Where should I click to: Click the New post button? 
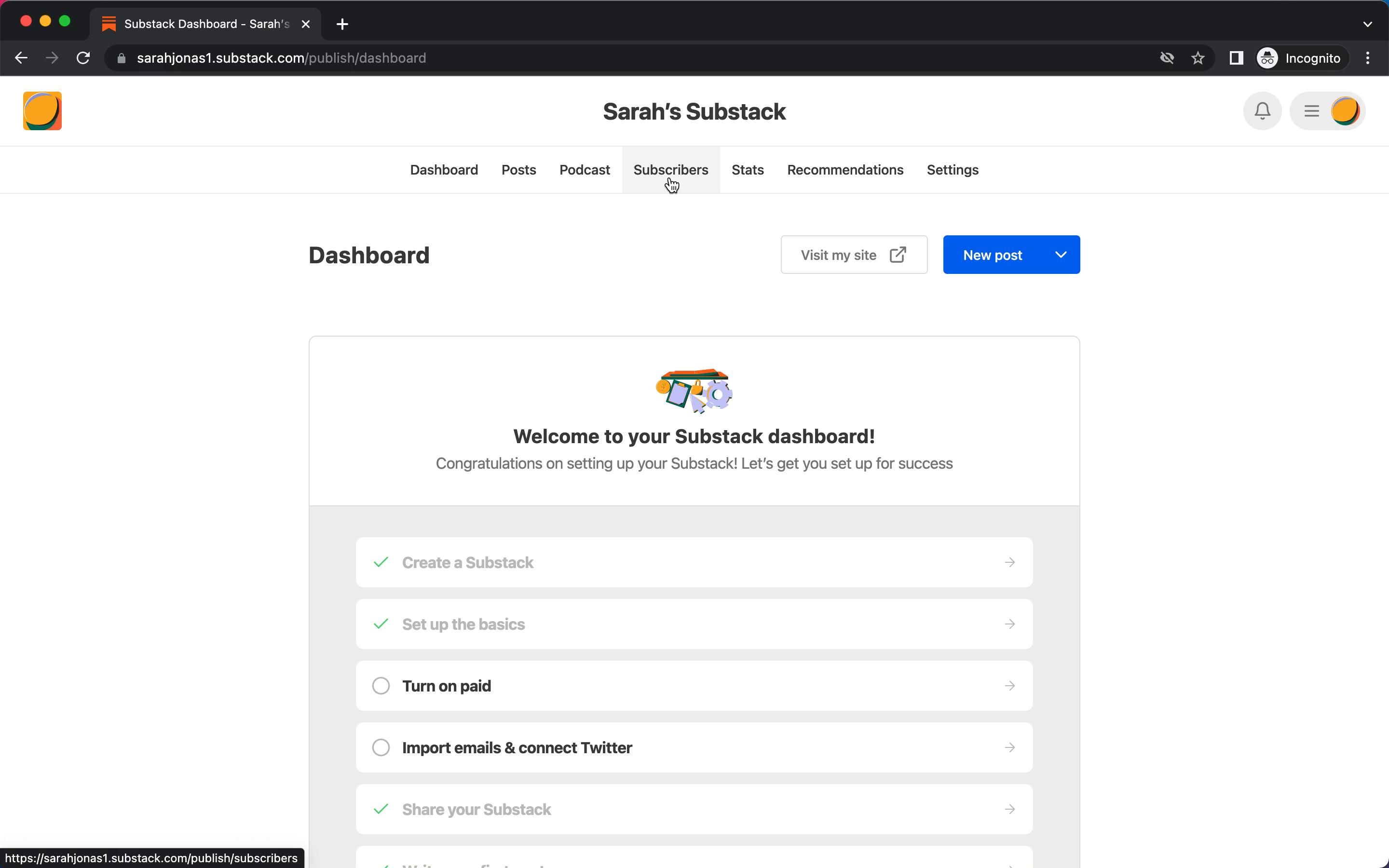click(x=992, y=255)
